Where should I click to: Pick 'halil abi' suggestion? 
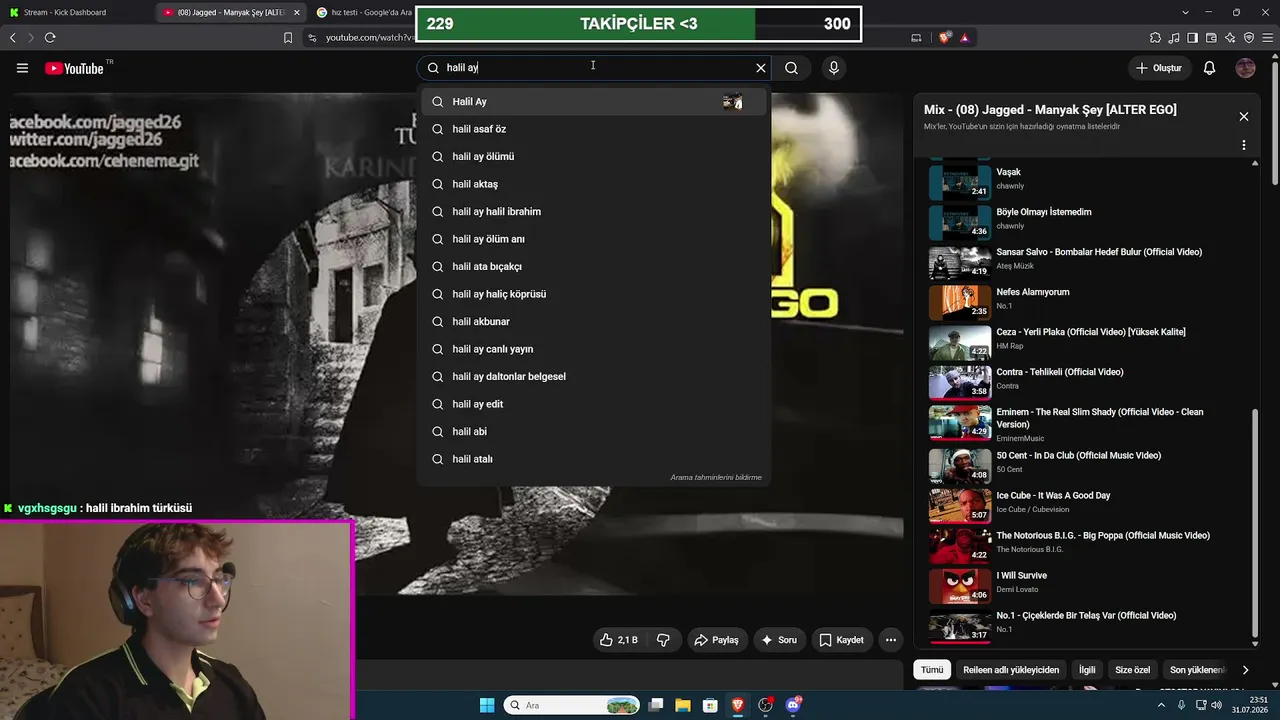pyautogui.click(x=594, y=431)
